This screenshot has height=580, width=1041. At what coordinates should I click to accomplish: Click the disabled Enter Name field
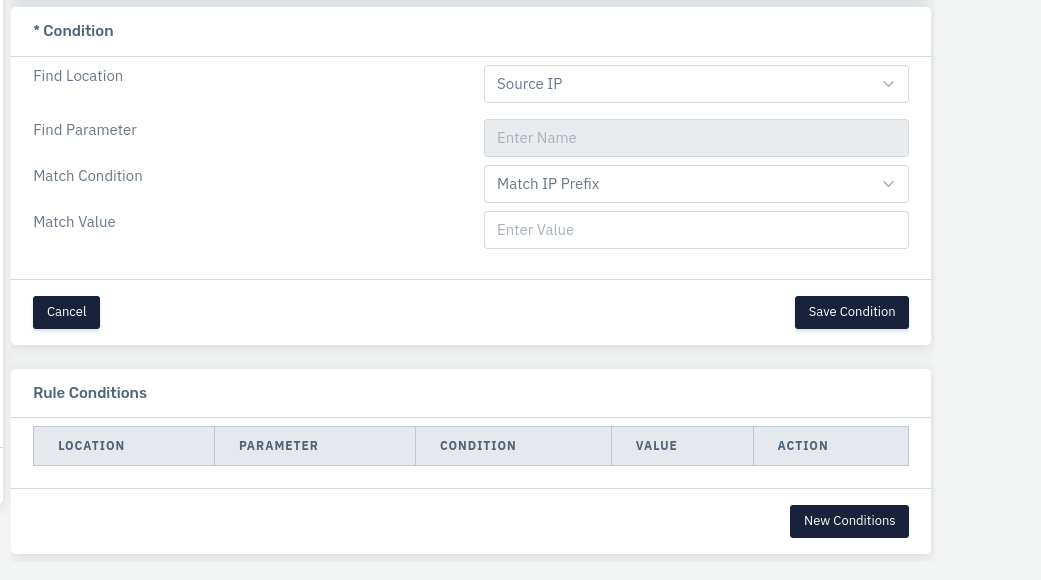click(696, 138)
